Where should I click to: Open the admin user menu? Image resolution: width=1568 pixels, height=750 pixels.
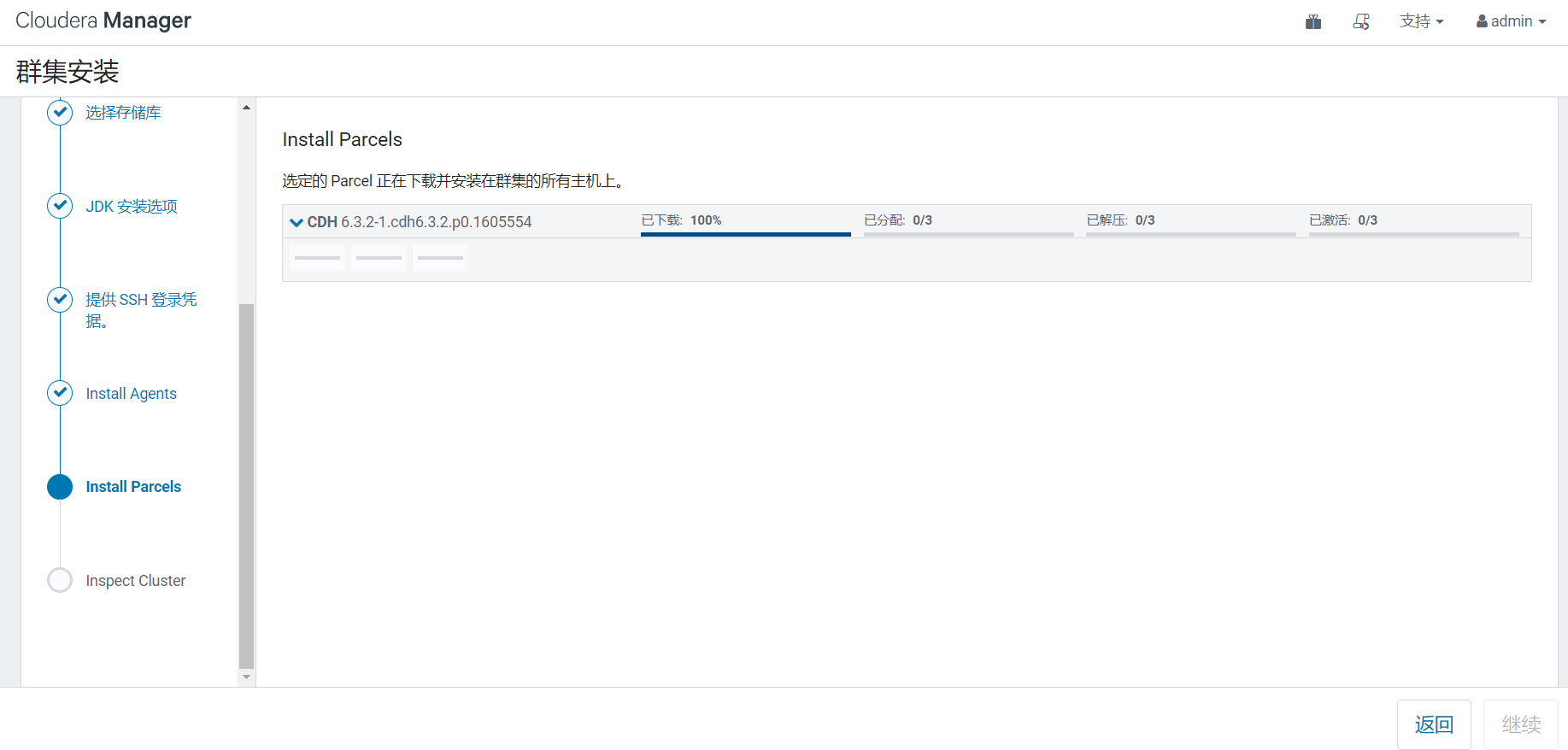1511,21
